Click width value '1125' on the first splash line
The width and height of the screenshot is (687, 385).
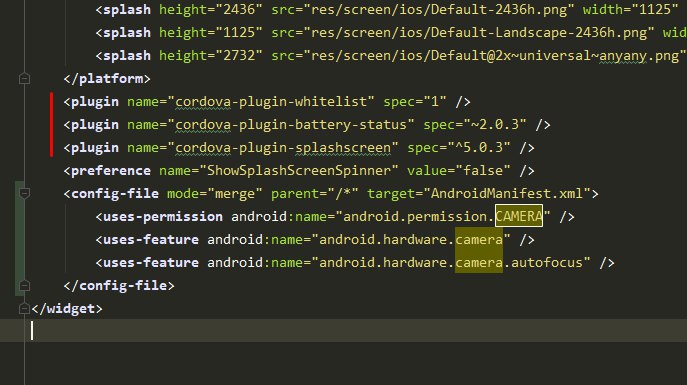point(655,10)
